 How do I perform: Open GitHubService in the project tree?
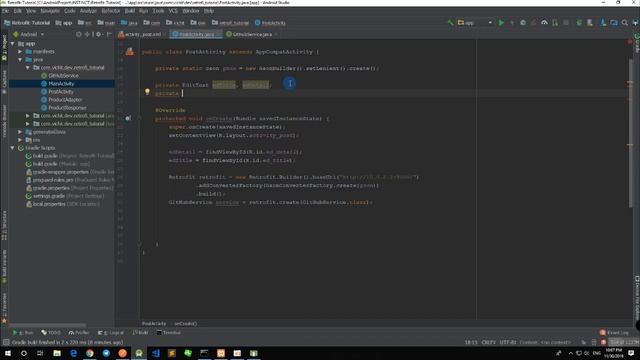tap(63, 76)
